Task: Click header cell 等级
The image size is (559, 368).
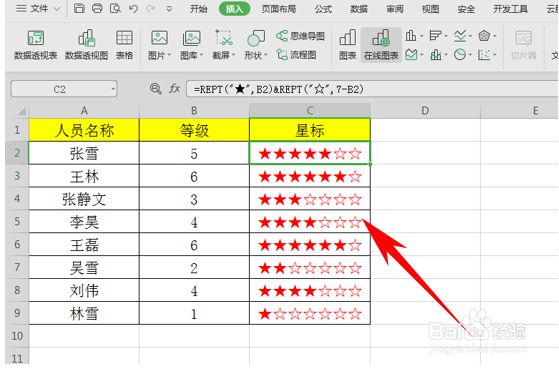Action: (x=194, y=130)
